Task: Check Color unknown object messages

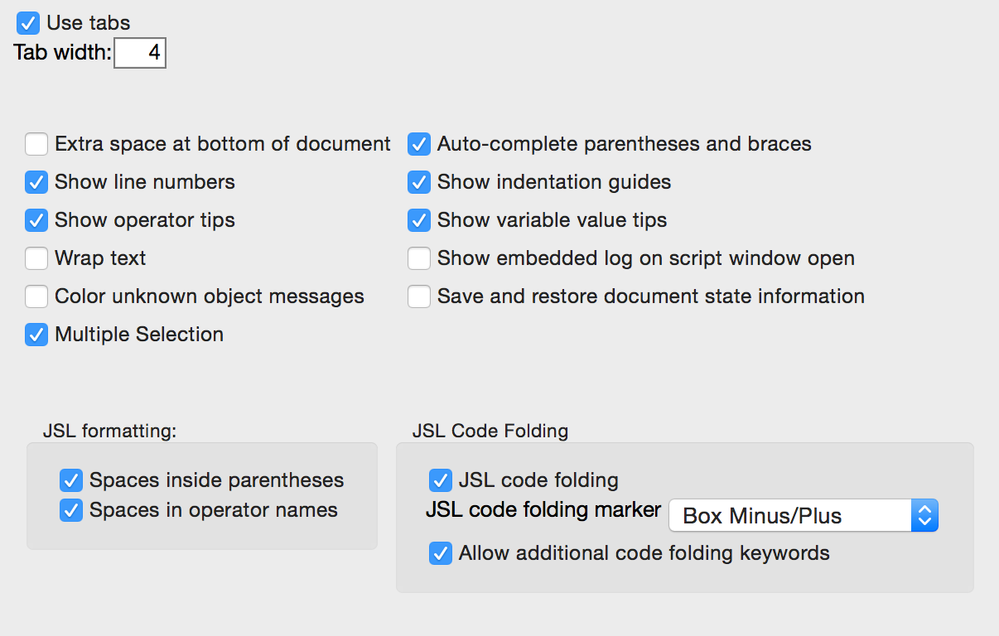Action: (x=36, y=296)
